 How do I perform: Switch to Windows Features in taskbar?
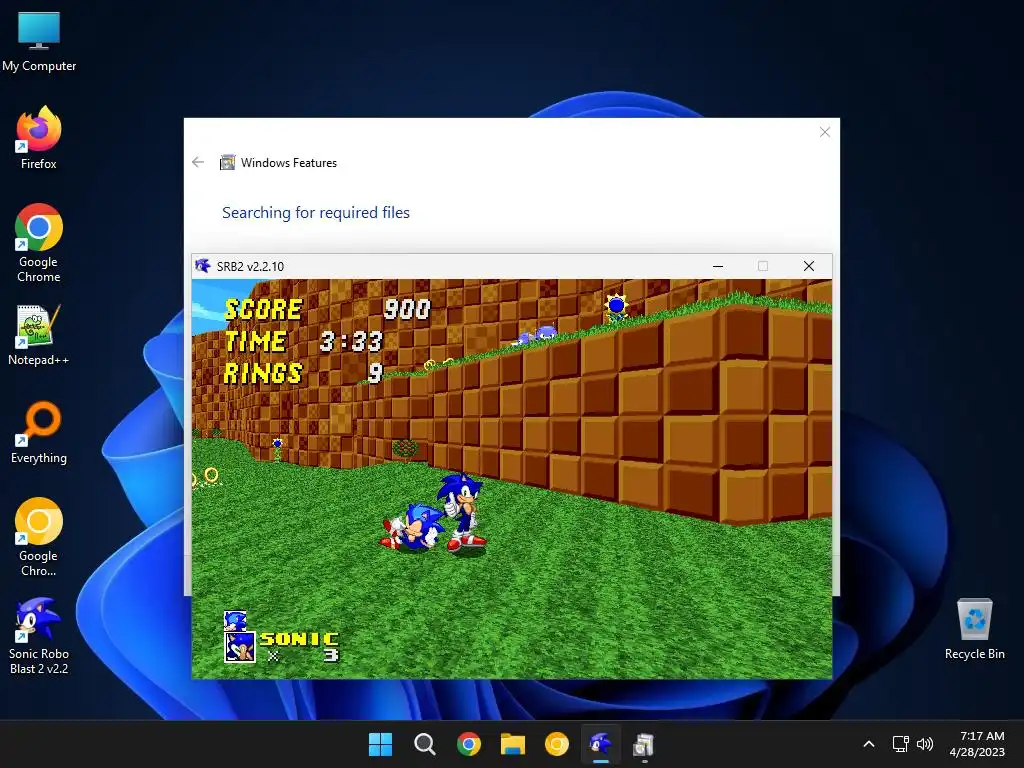[644, 744]
